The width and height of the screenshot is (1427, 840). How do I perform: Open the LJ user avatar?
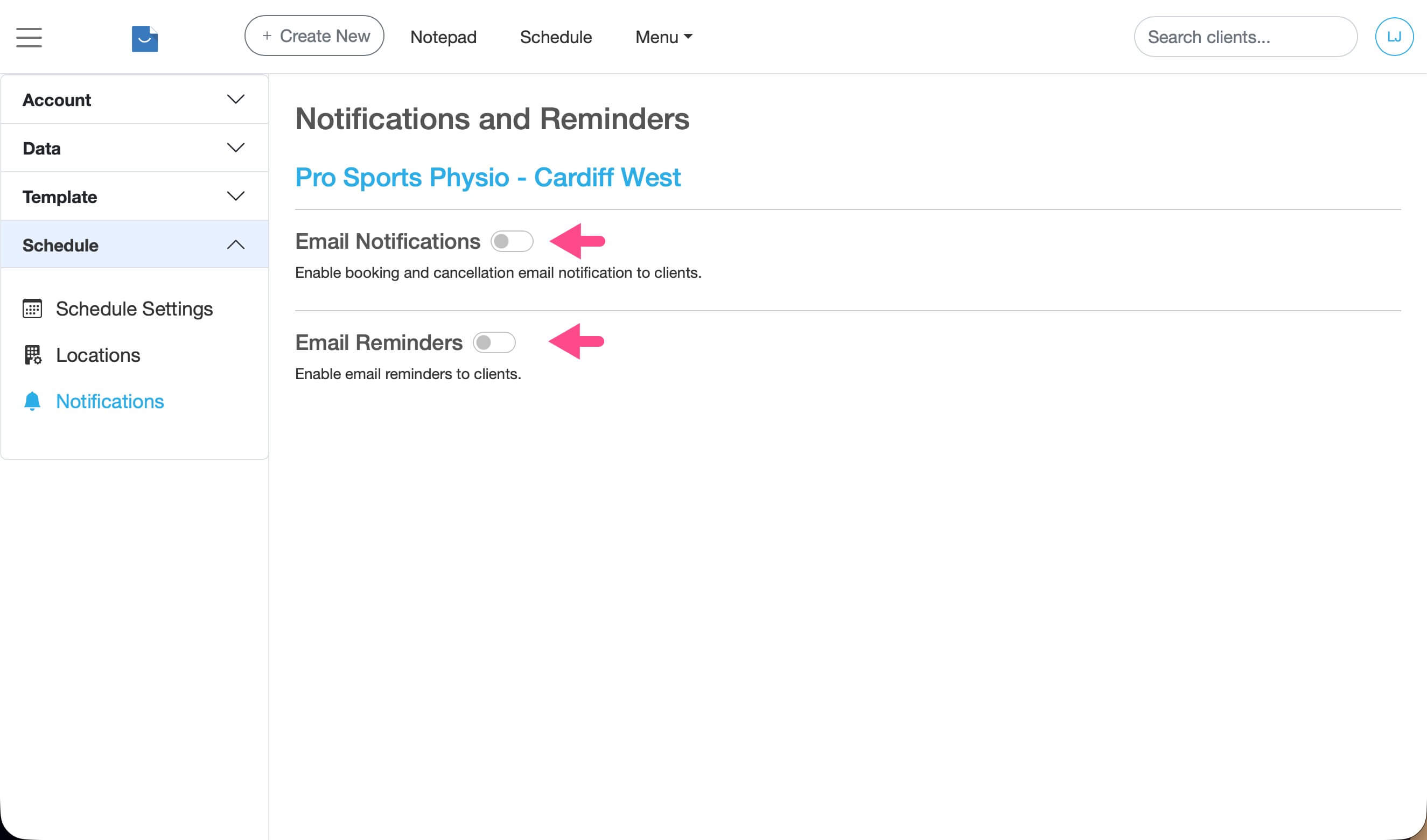(x=1394, y=37)
